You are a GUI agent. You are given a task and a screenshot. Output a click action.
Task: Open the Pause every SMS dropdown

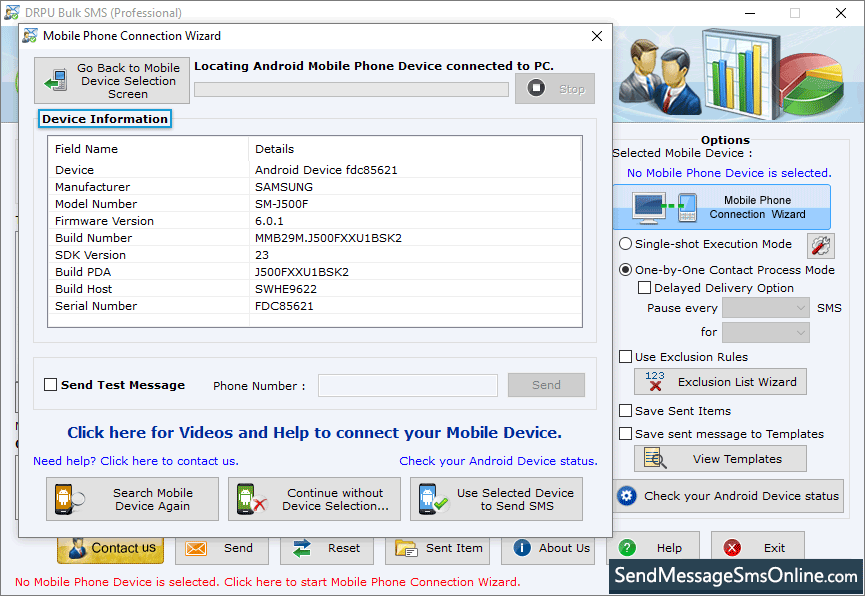pyautogui.click(x=766, y=308)
